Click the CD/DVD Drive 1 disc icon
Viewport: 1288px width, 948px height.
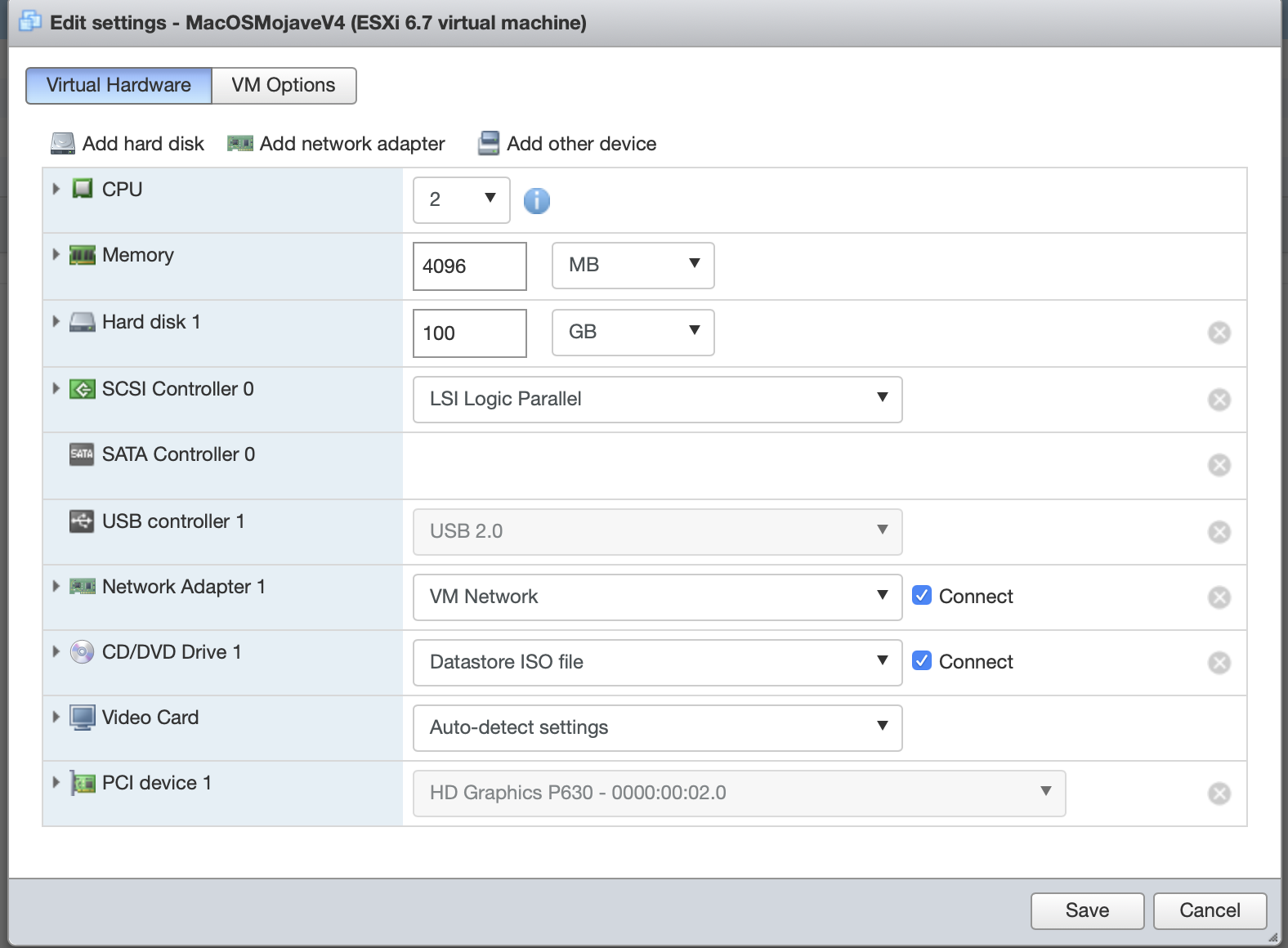tap(82, 652)
